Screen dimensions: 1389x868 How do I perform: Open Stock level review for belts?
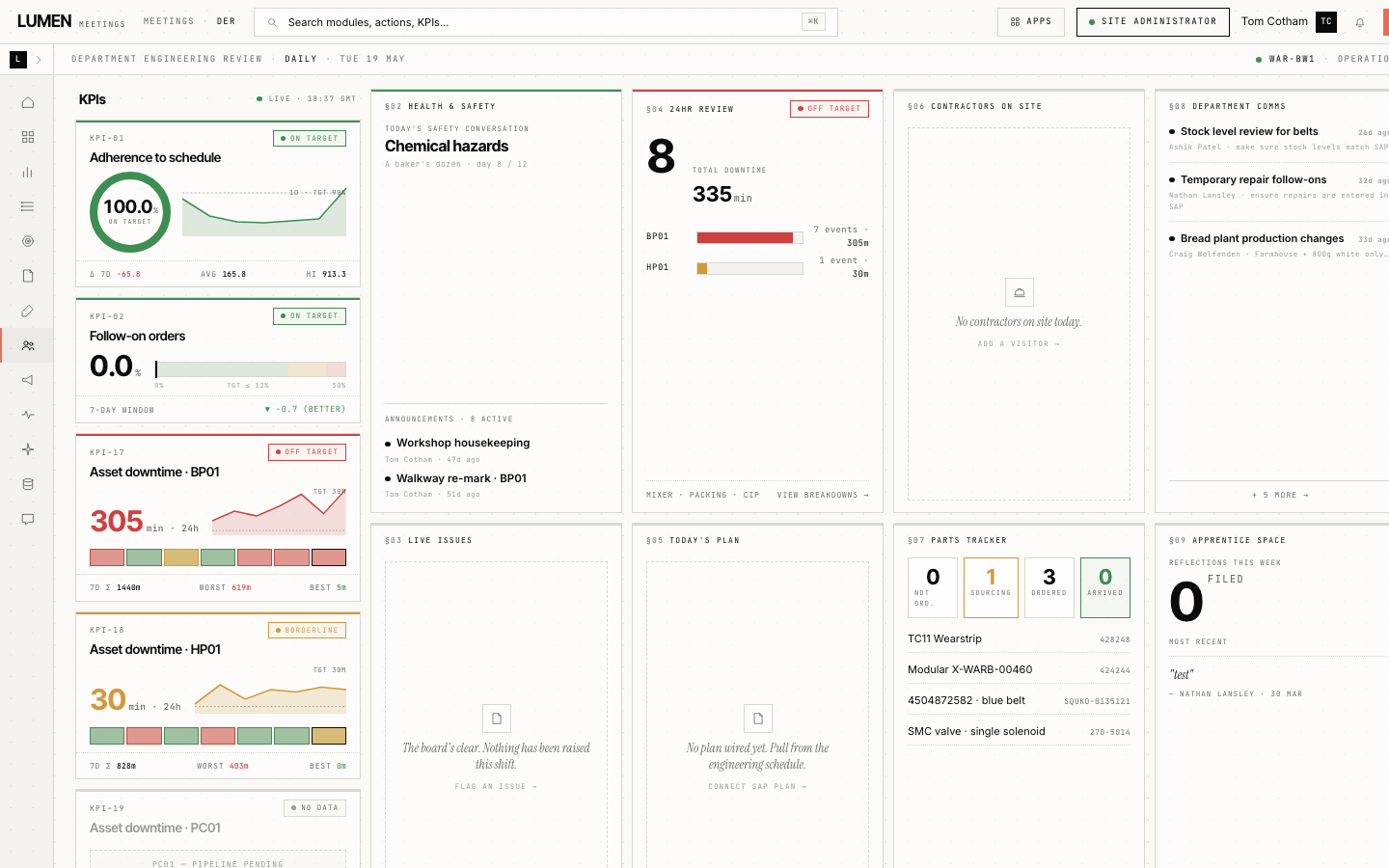click(x=1249, y=131)
